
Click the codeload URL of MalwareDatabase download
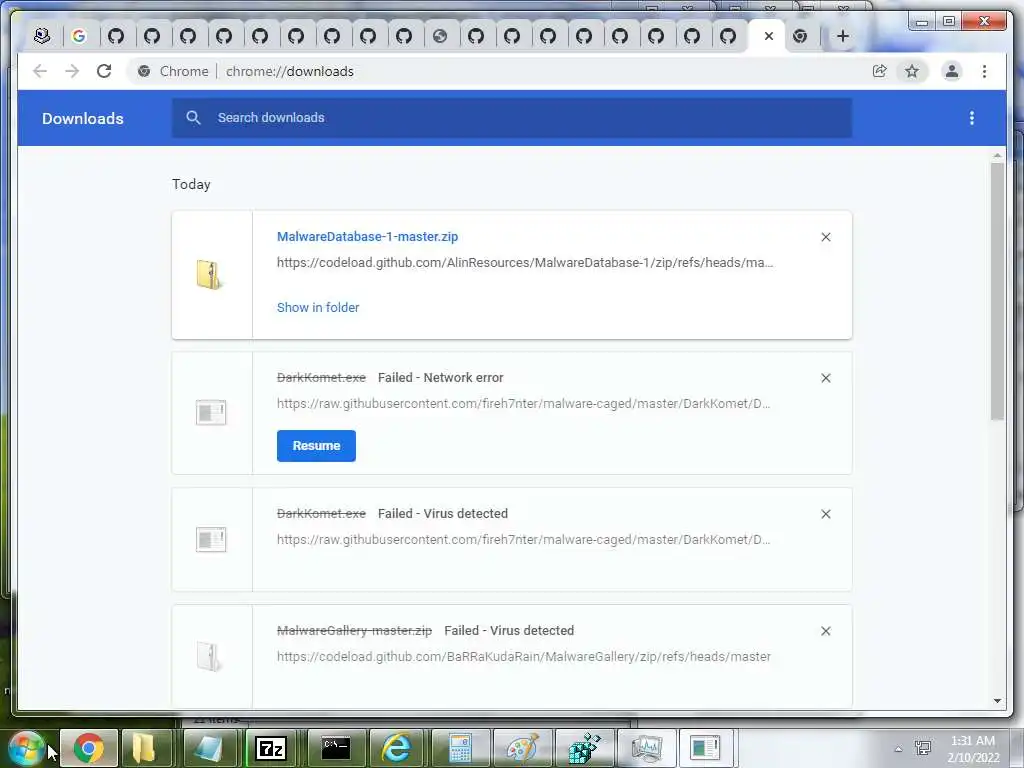click(x=524, y=263)
